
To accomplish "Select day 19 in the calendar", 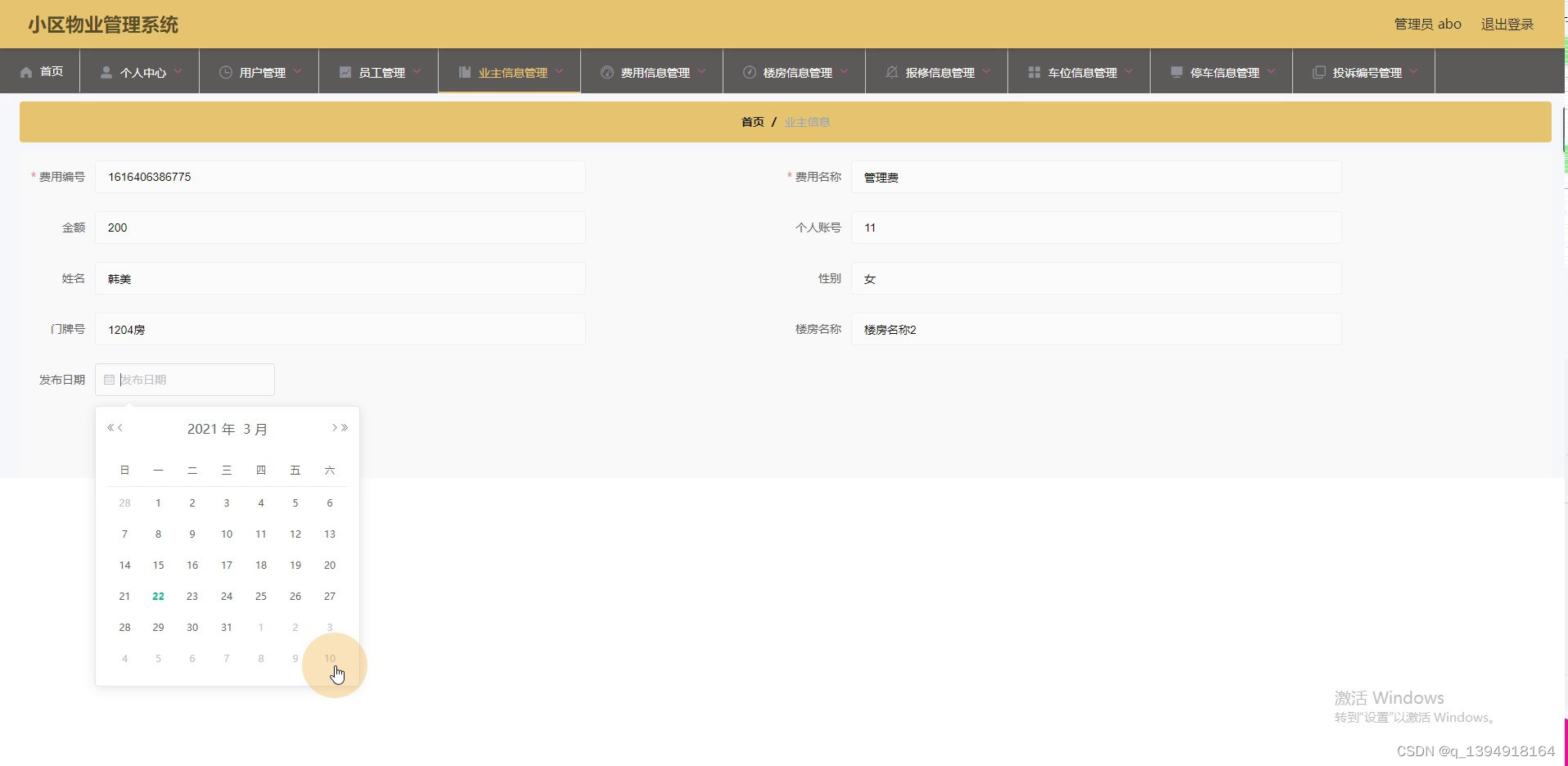I will [x=295, y=565].
